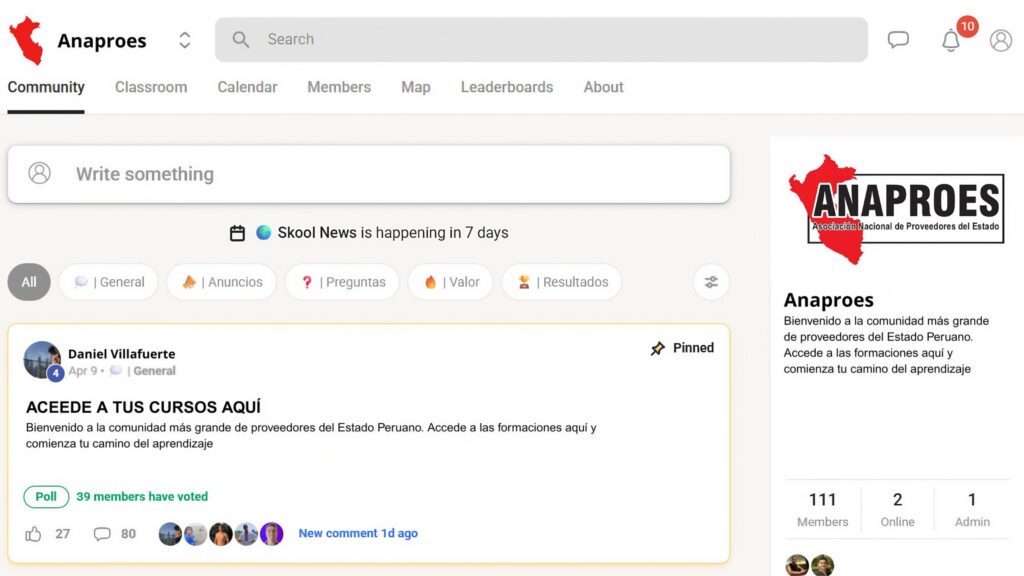
Task: Click the first member avatar in the sidebar
Action: click(797, 565)
